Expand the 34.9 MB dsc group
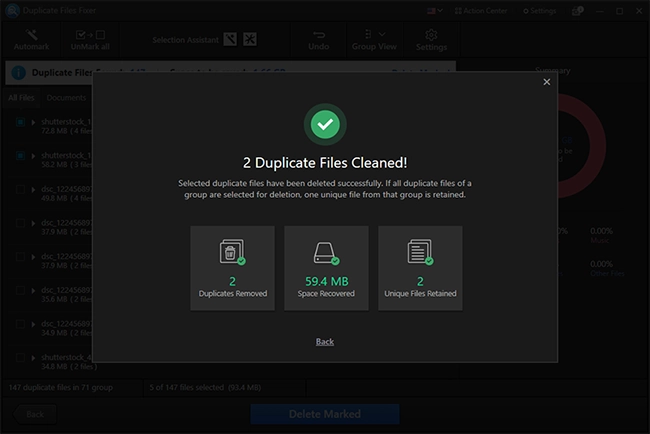 tap(33, 324)
